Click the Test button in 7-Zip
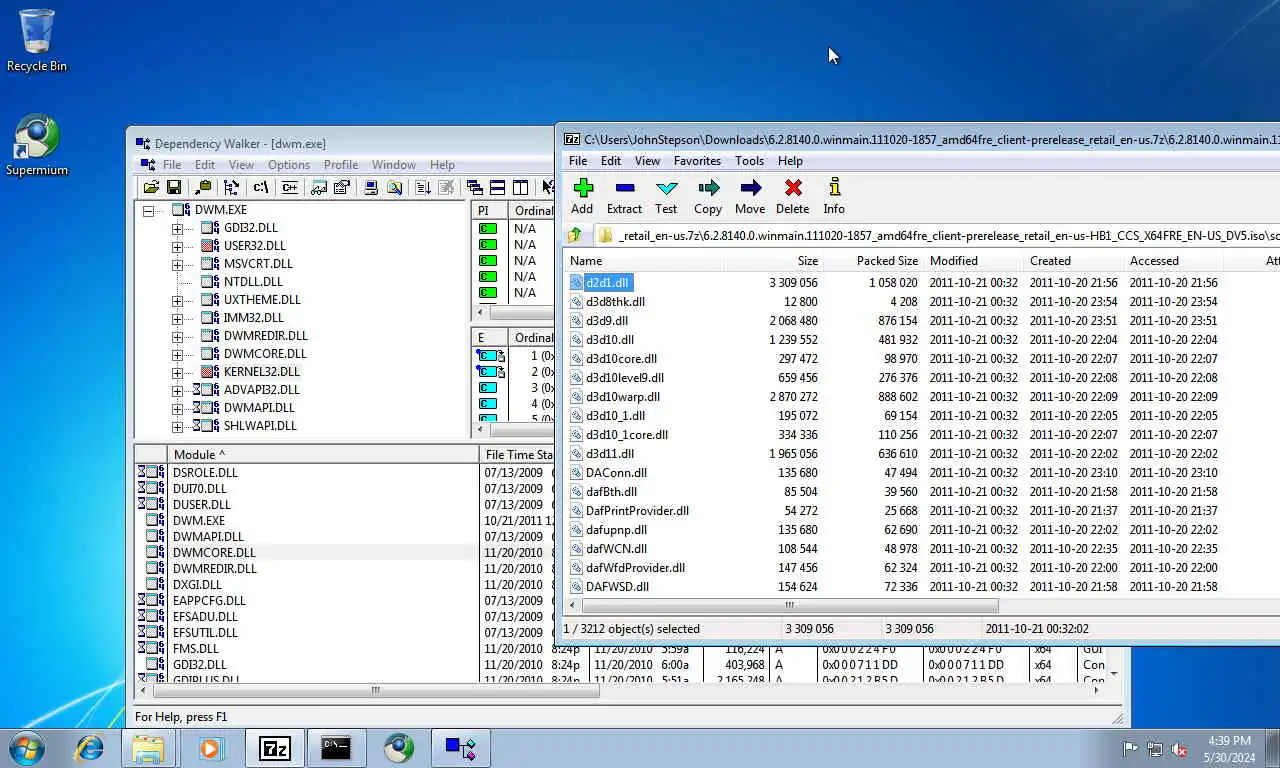Screen dimensions: 1280x768 tap(666, 196)
